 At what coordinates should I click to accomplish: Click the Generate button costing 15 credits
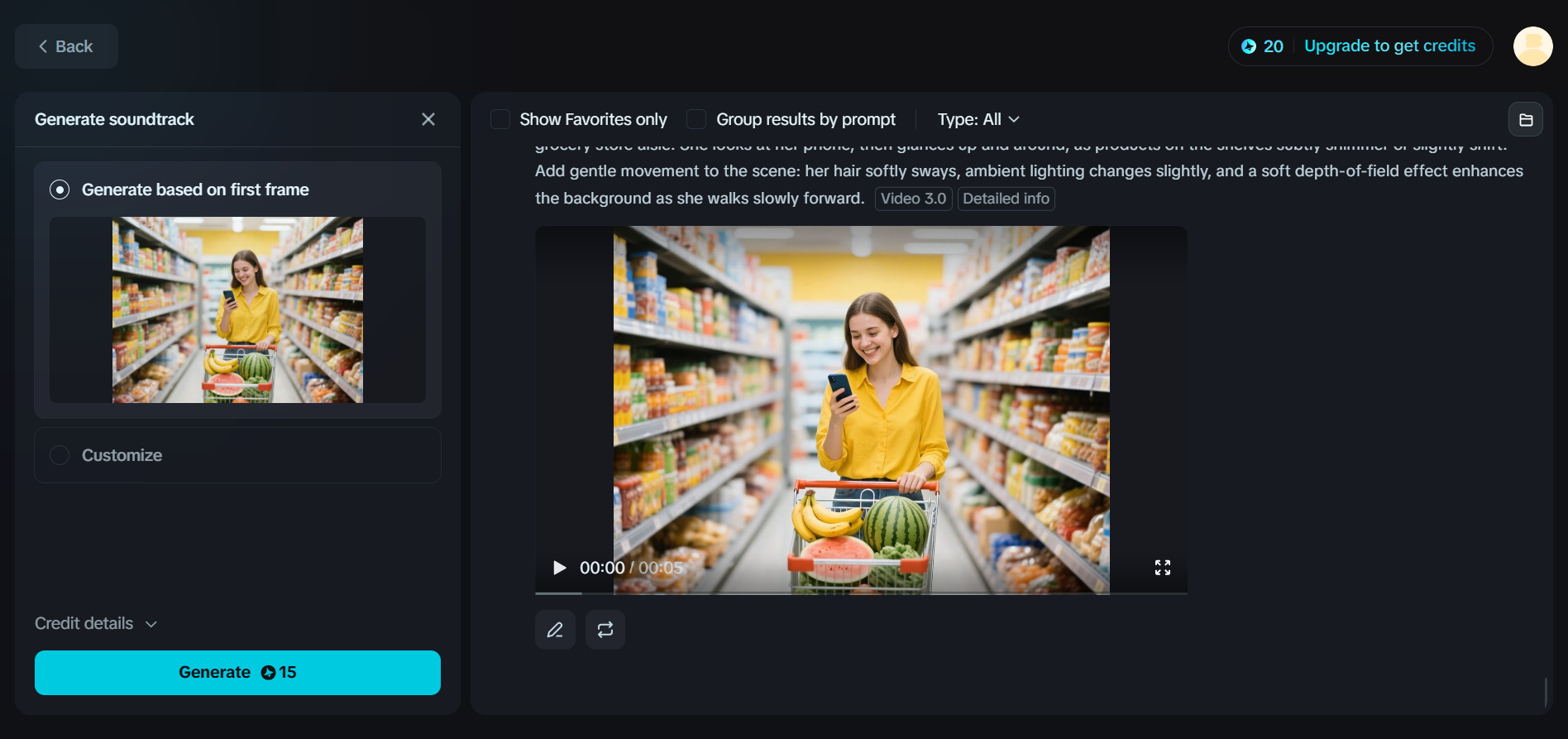point(237,673)
